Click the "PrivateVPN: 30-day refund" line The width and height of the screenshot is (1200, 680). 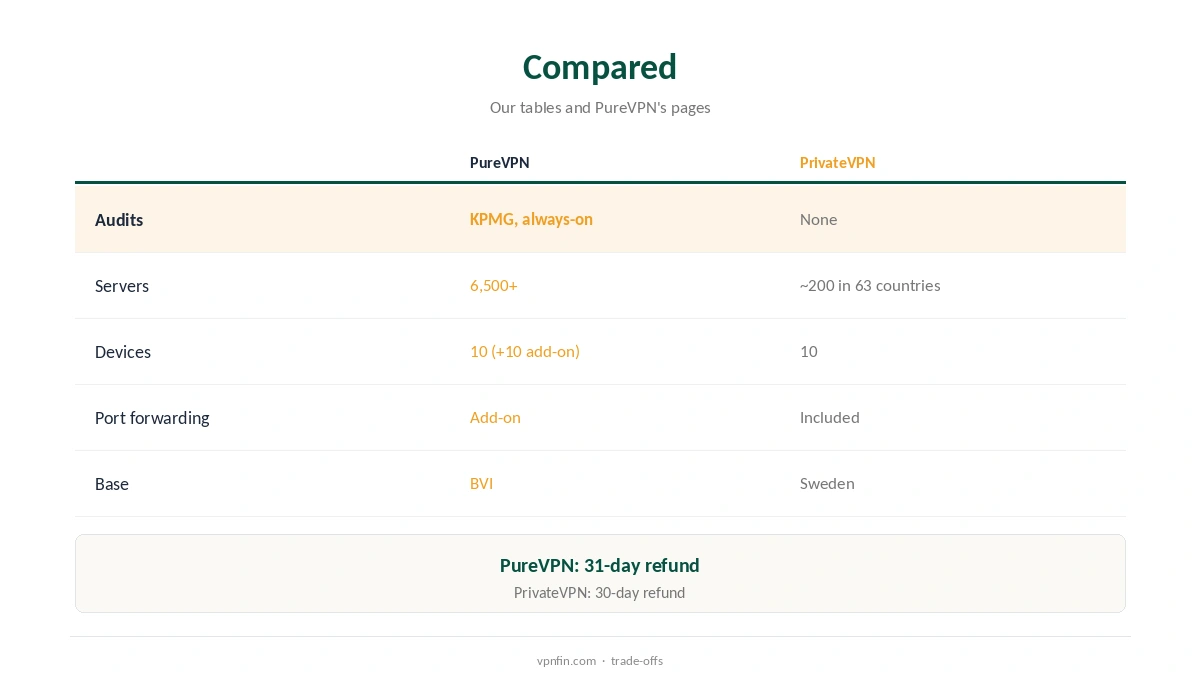pyautogui.click(x=600, y=592)
